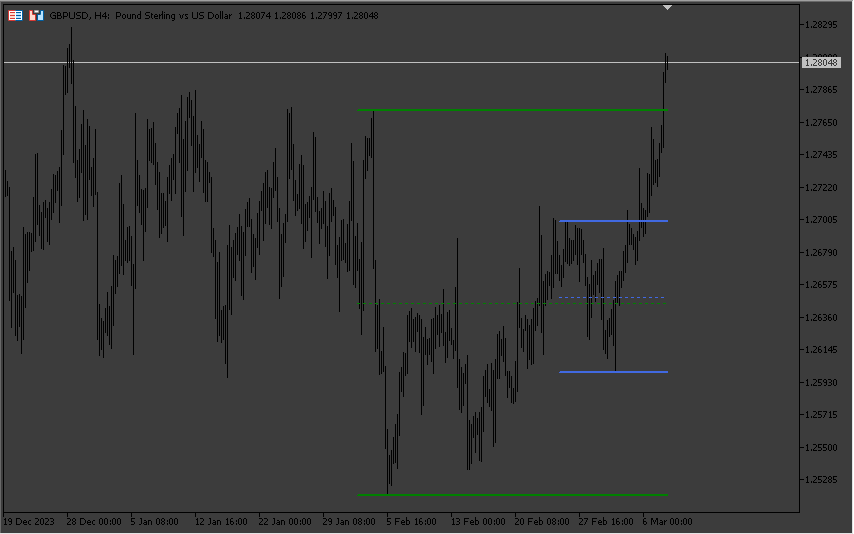Click the 29 Jan 08:00 time label
Viewport: 854px width, 534px height.
pos(349,522)
